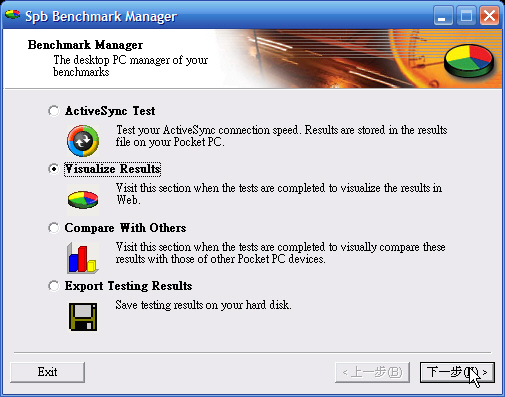Screen dimensions: 505x397
Task: Click the 'Compare With Others' label text
Action: tap(125, 228)
